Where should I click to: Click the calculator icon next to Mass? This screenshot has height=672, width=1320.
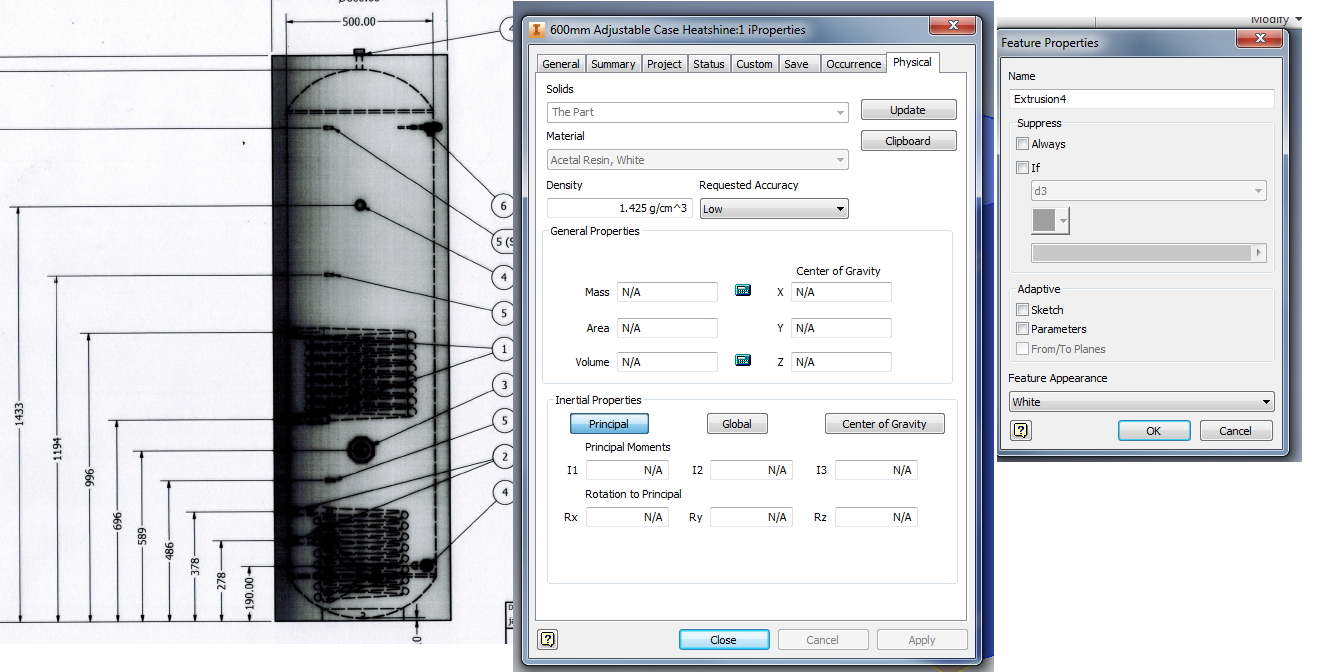pyautogui.click(x=742, y=290)
